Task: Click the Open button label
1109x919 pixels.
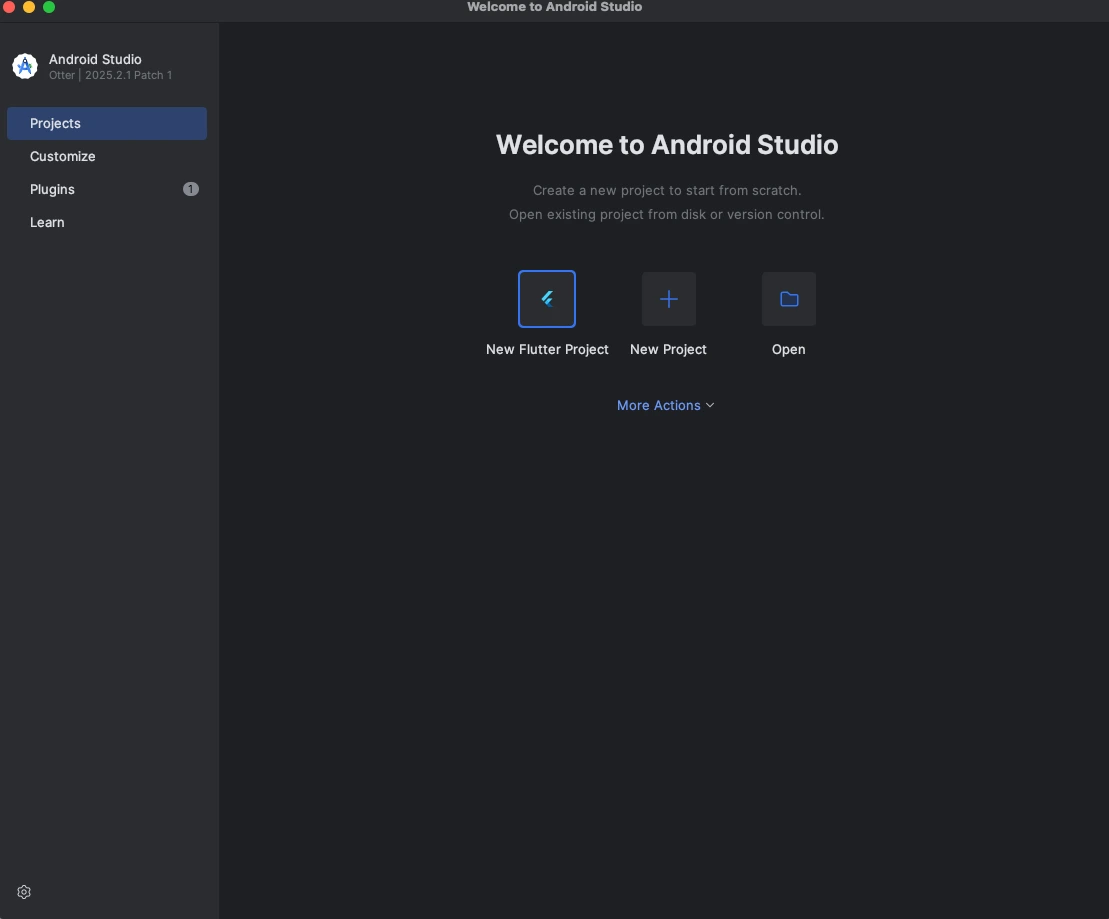Action: click(x=789, y=349)
